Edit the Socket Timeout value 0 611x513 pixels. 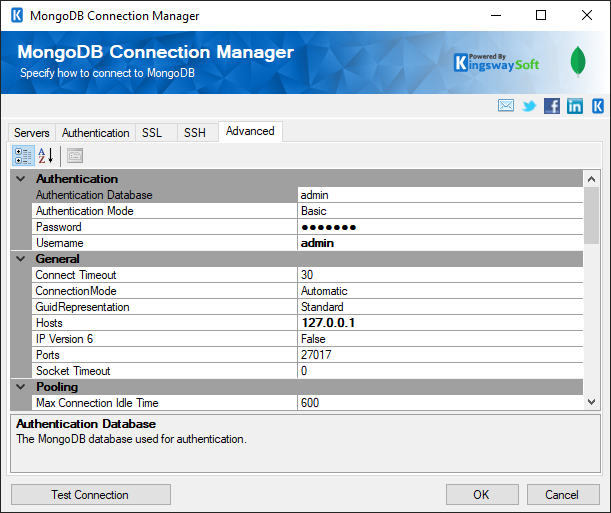coord(440,370)
